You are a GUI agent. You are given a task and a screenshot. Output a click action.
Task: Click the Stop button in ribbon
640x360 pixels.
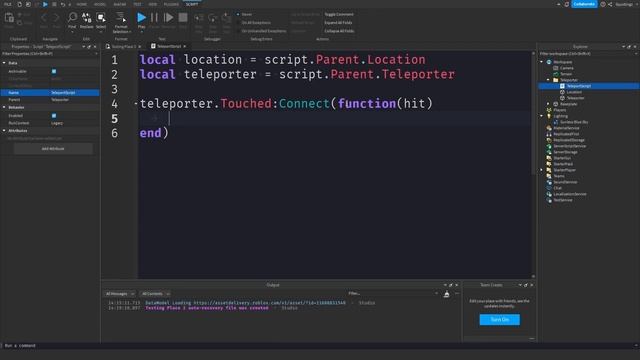183,18
